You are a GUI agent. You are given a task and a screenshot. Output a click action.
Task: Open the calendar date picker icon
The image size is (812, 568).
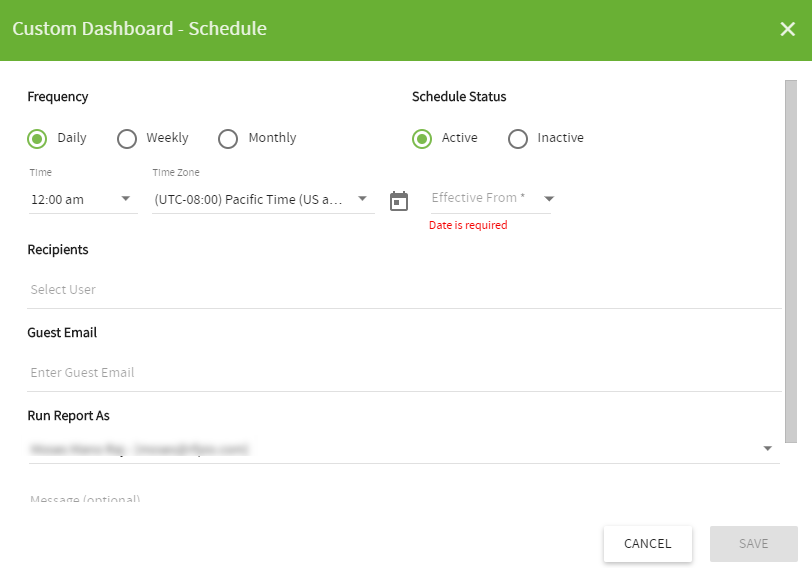pos(399,201)
